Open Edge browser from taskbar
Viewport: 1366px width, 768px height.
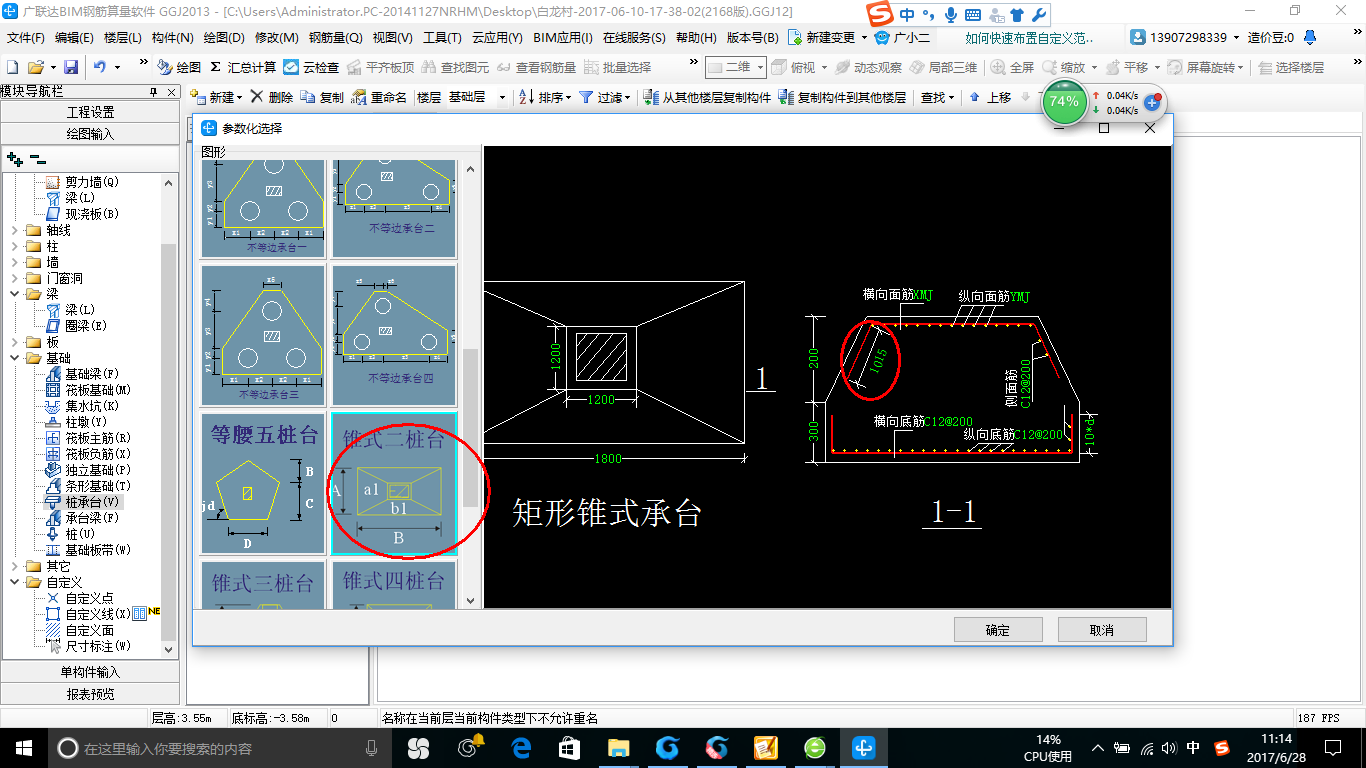(x=521, y=748)
